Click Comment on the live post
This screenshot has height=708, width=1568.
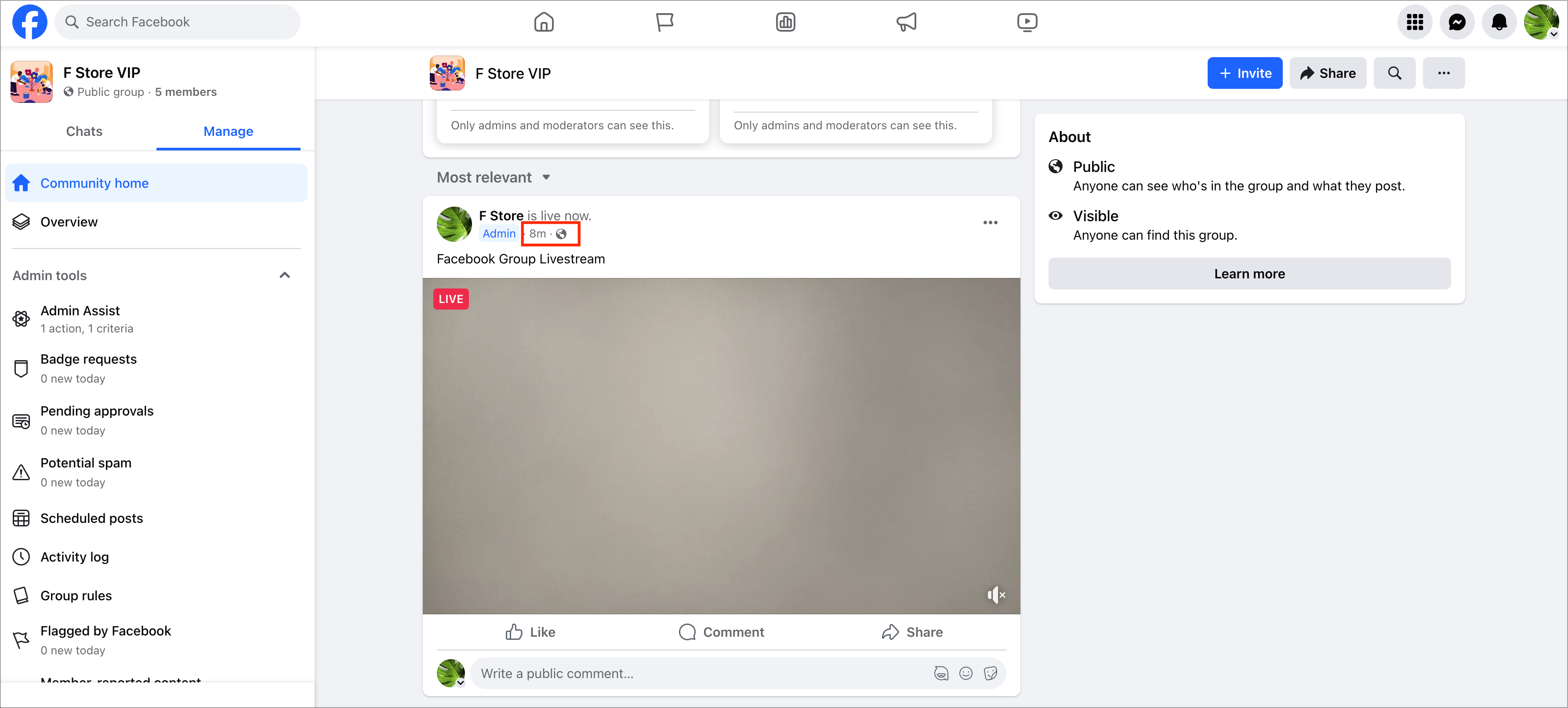721,632
